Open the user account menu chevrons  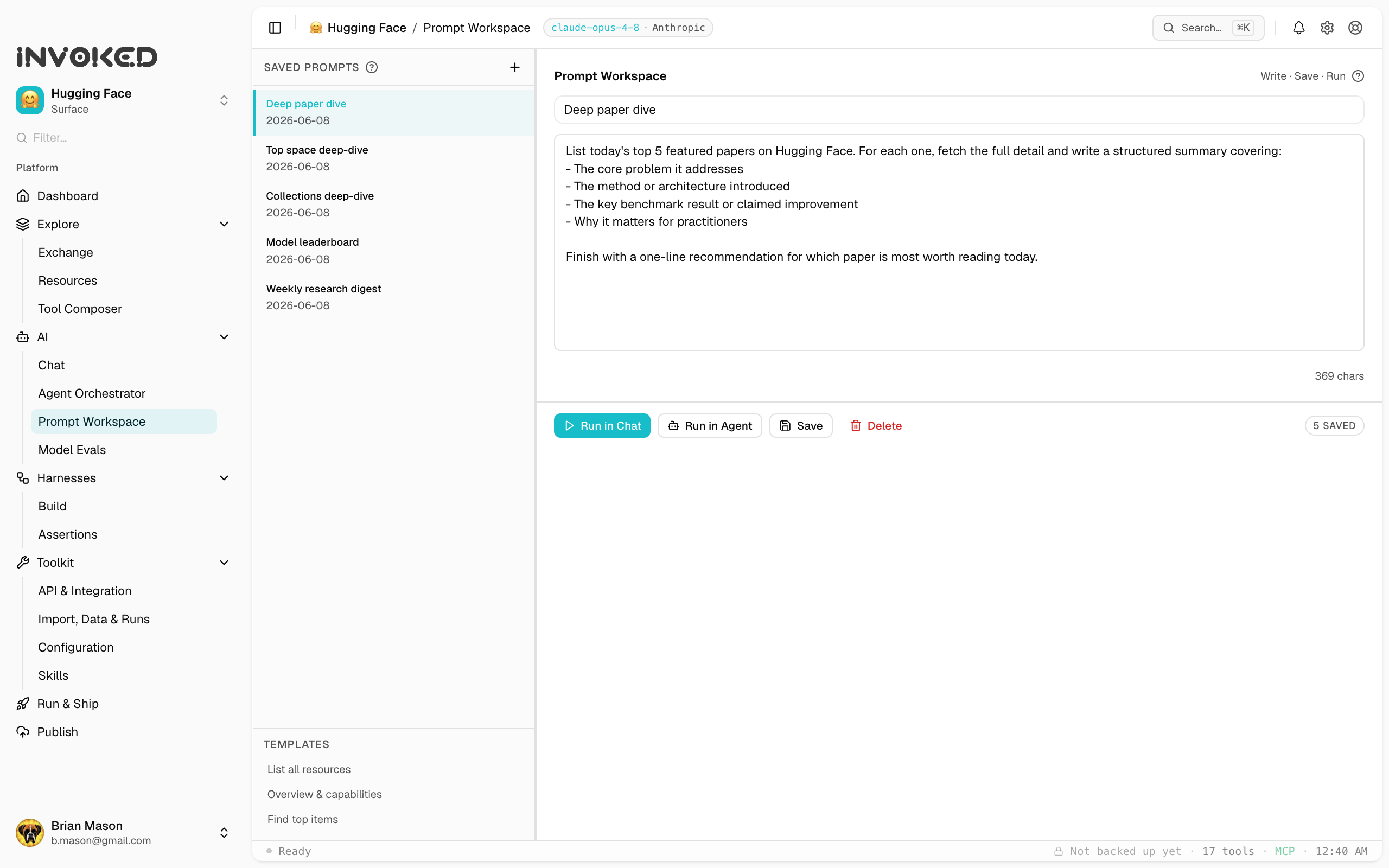[224, 832]
